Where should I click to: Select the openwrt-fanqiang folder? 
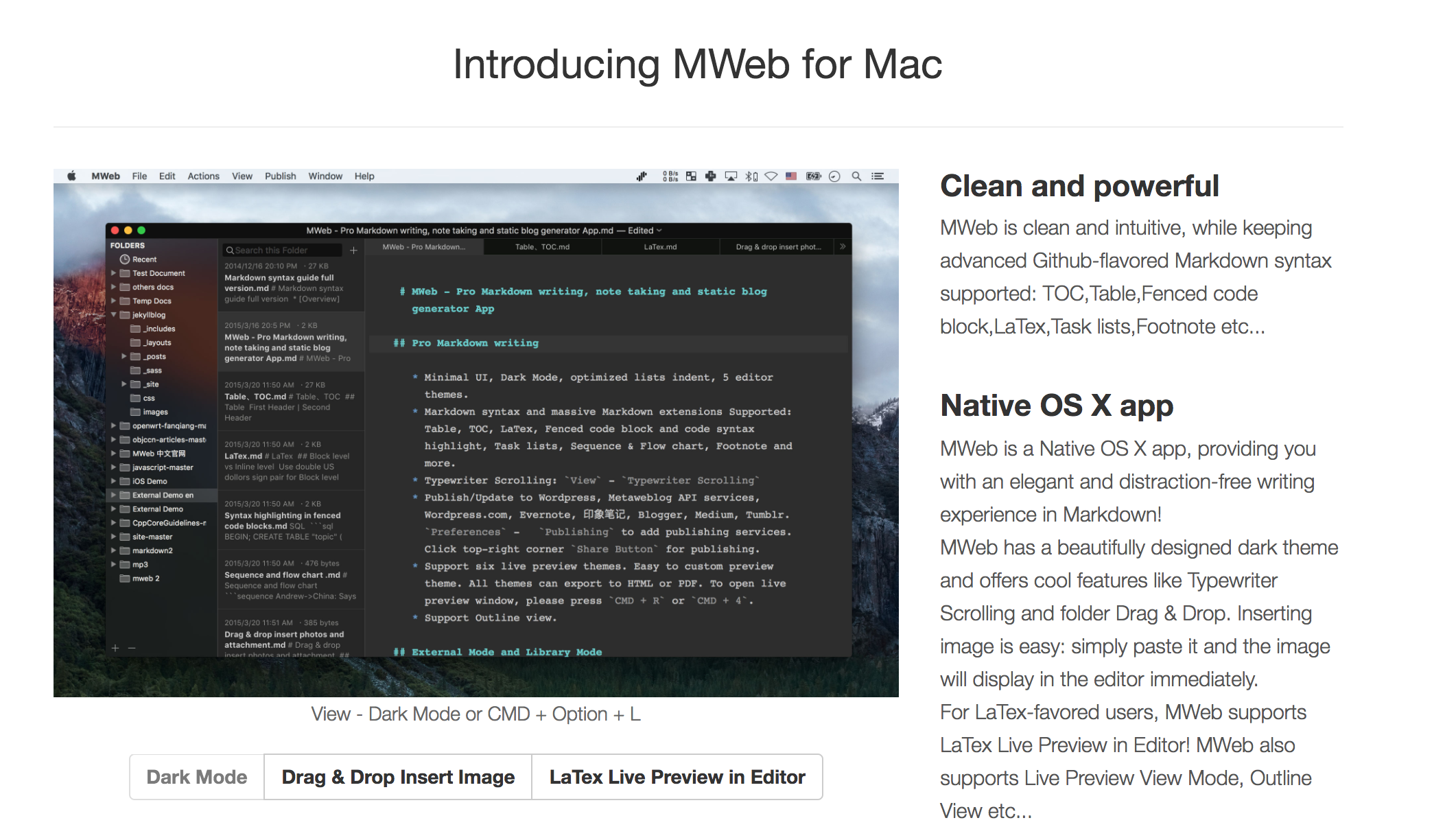(x=162, y=425)
